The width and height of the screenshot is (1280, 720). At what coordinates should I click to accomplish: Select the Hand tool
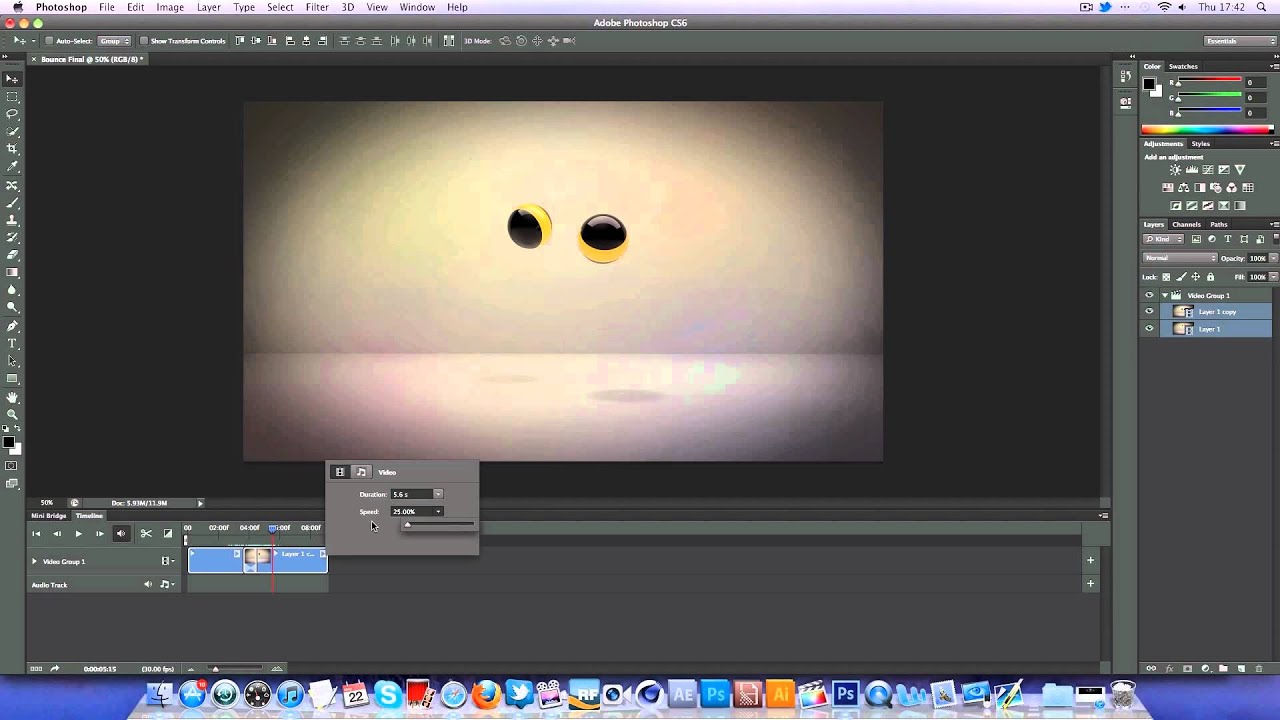(12, 397)
